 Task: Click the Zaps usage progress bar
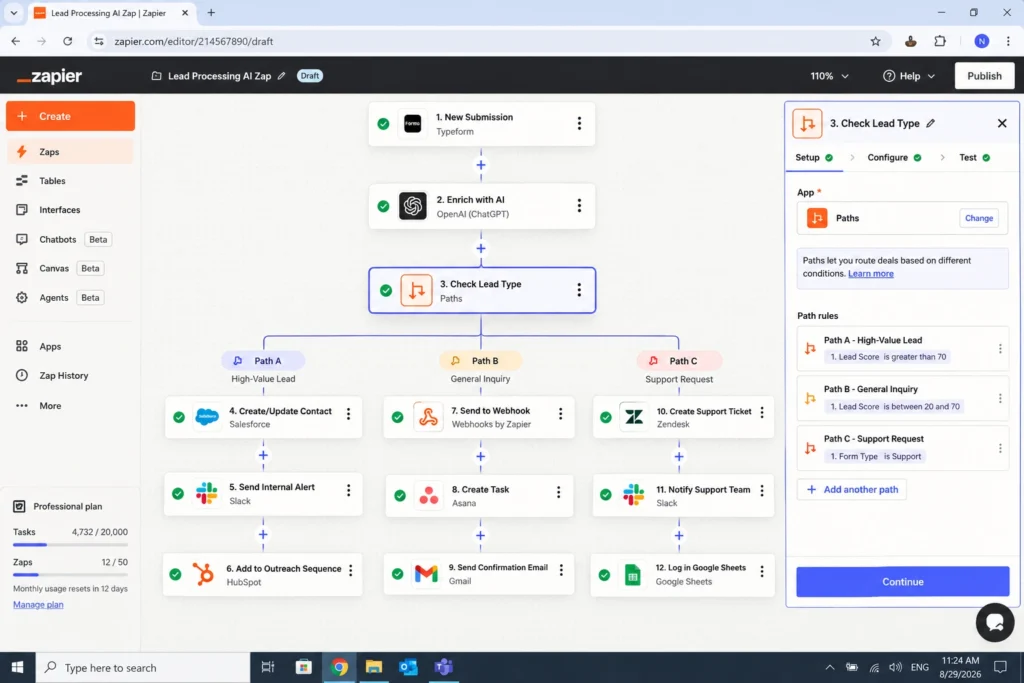click(71, 575)
